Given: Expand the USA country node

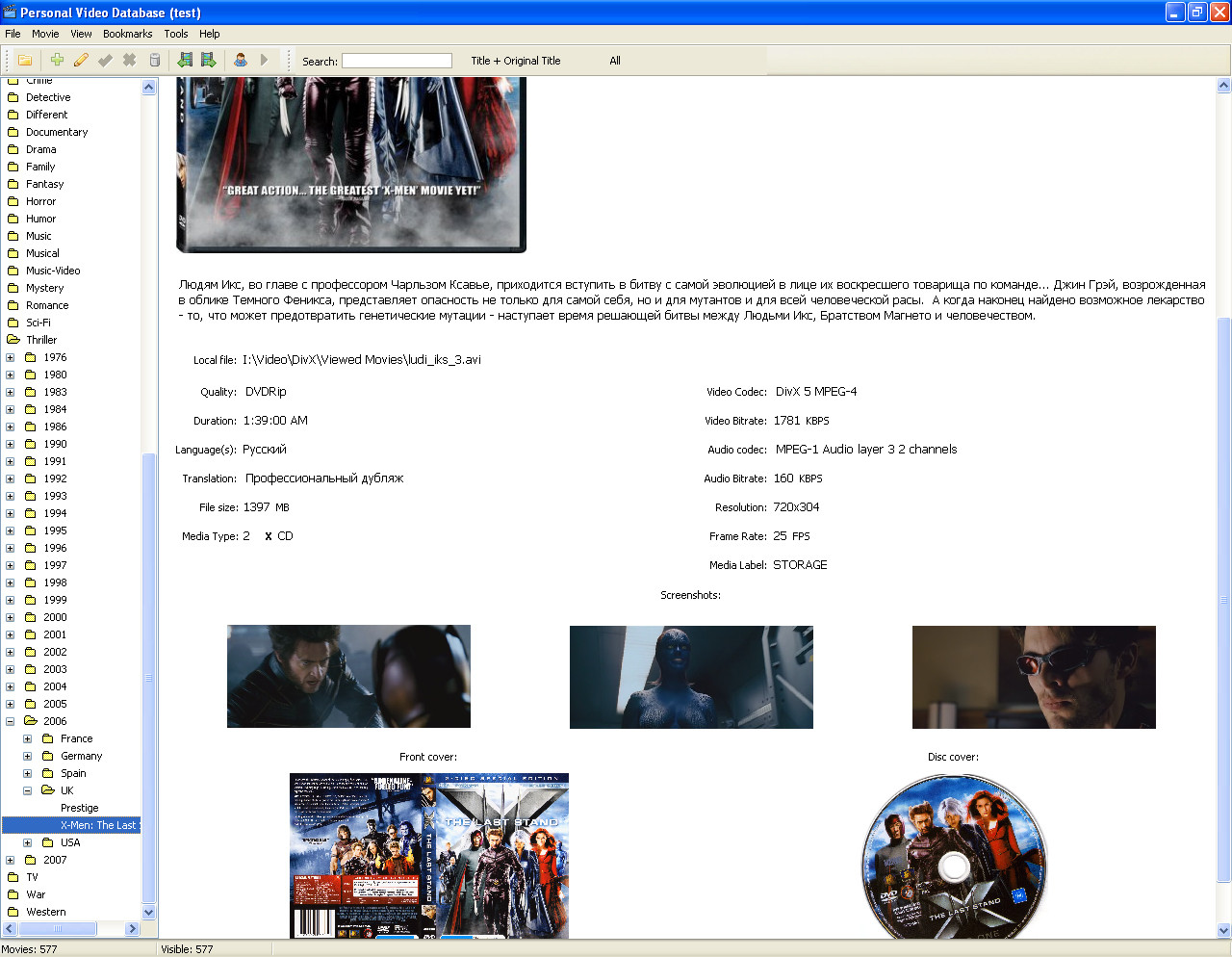Looking at the screenshot, I should [x=28, y=842].
